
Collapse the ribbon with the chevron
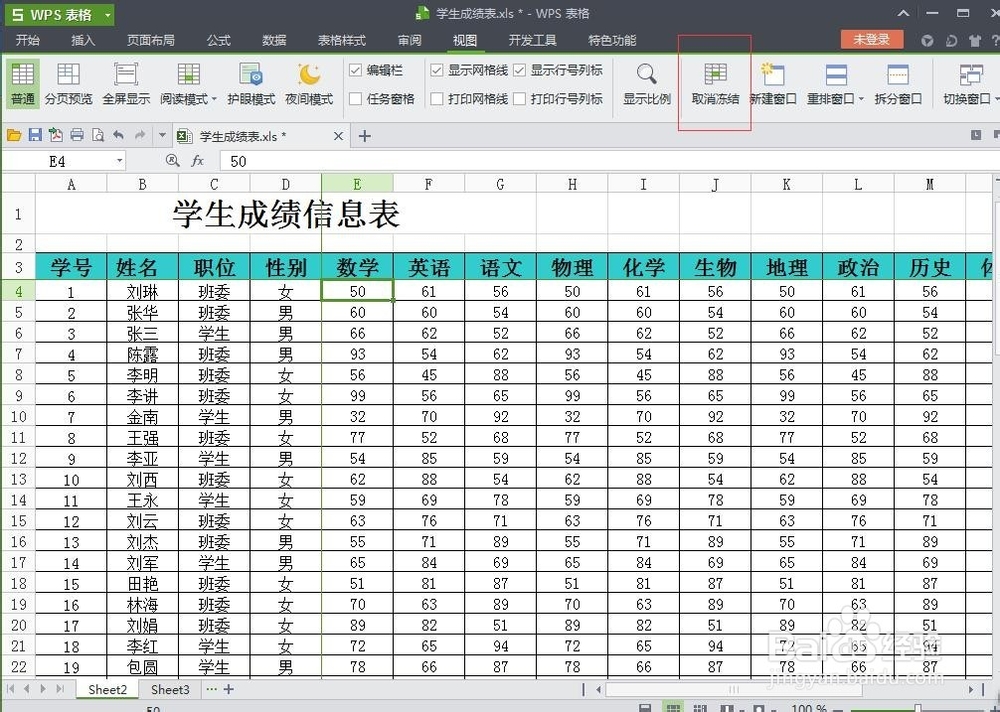[903, 13]
